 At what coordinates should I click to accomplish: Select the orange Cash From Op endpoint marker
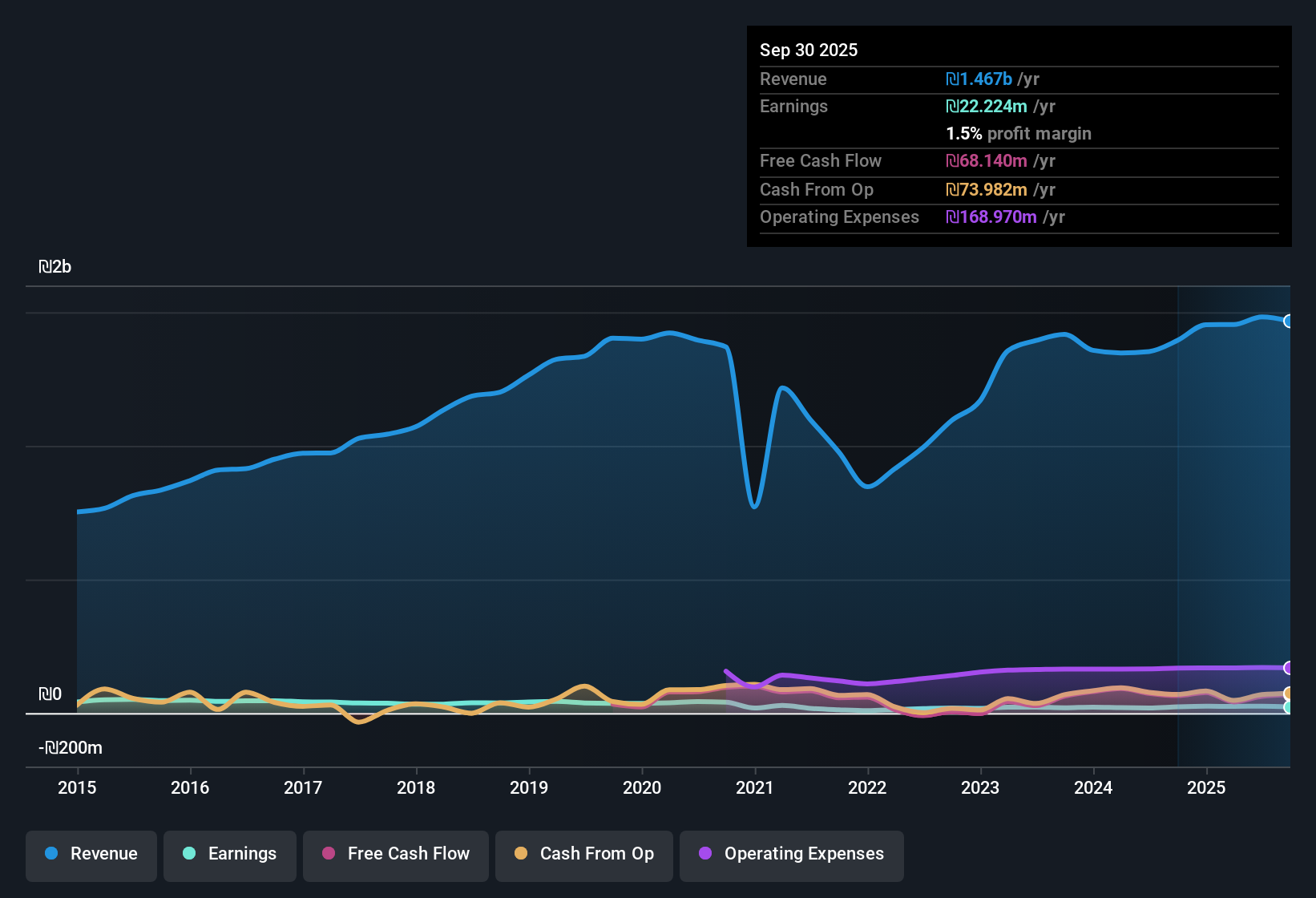tap(1289, 694)
